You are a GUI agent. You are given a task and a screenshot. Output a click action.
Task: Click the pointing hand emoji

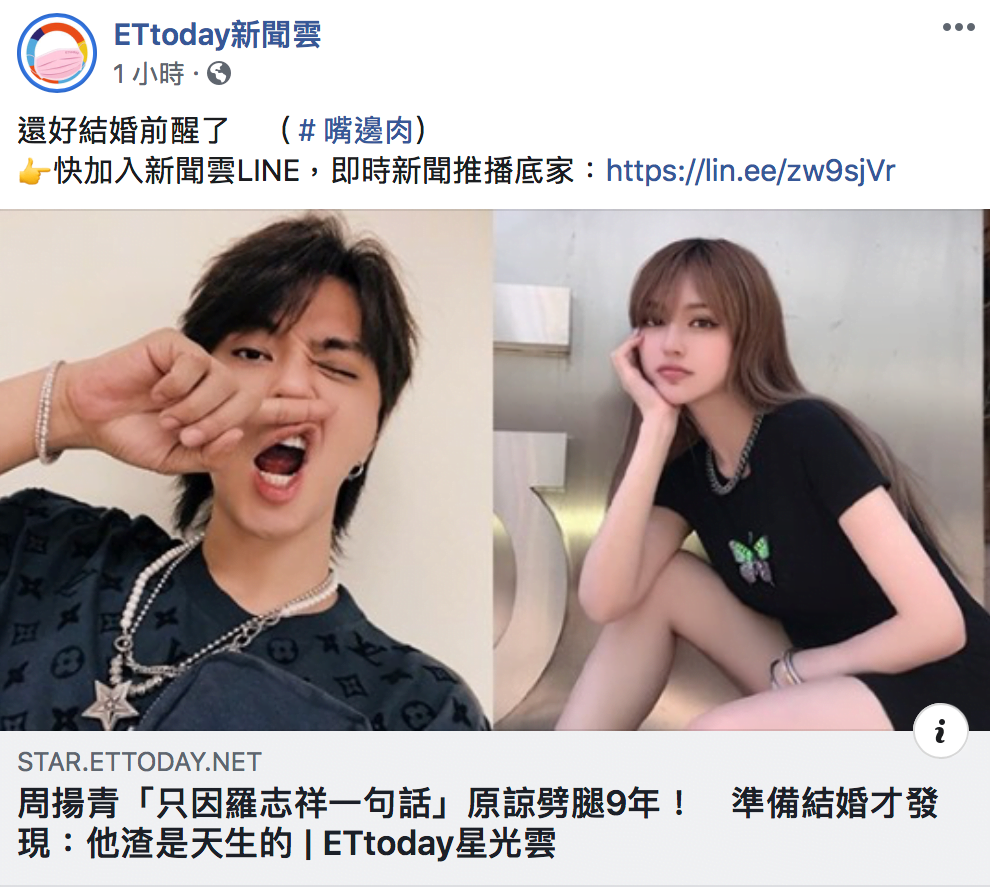[34, 172]
